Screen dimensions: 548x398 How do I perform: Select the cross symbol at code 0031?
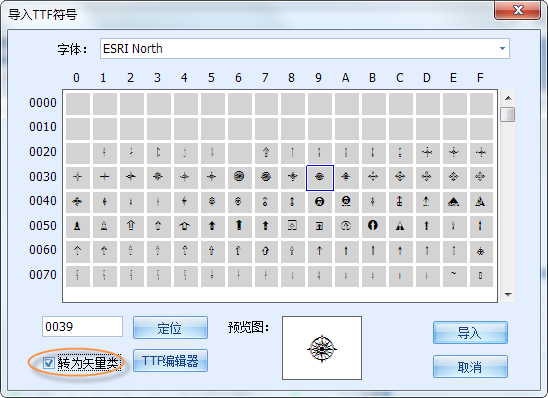pos(104,178)
